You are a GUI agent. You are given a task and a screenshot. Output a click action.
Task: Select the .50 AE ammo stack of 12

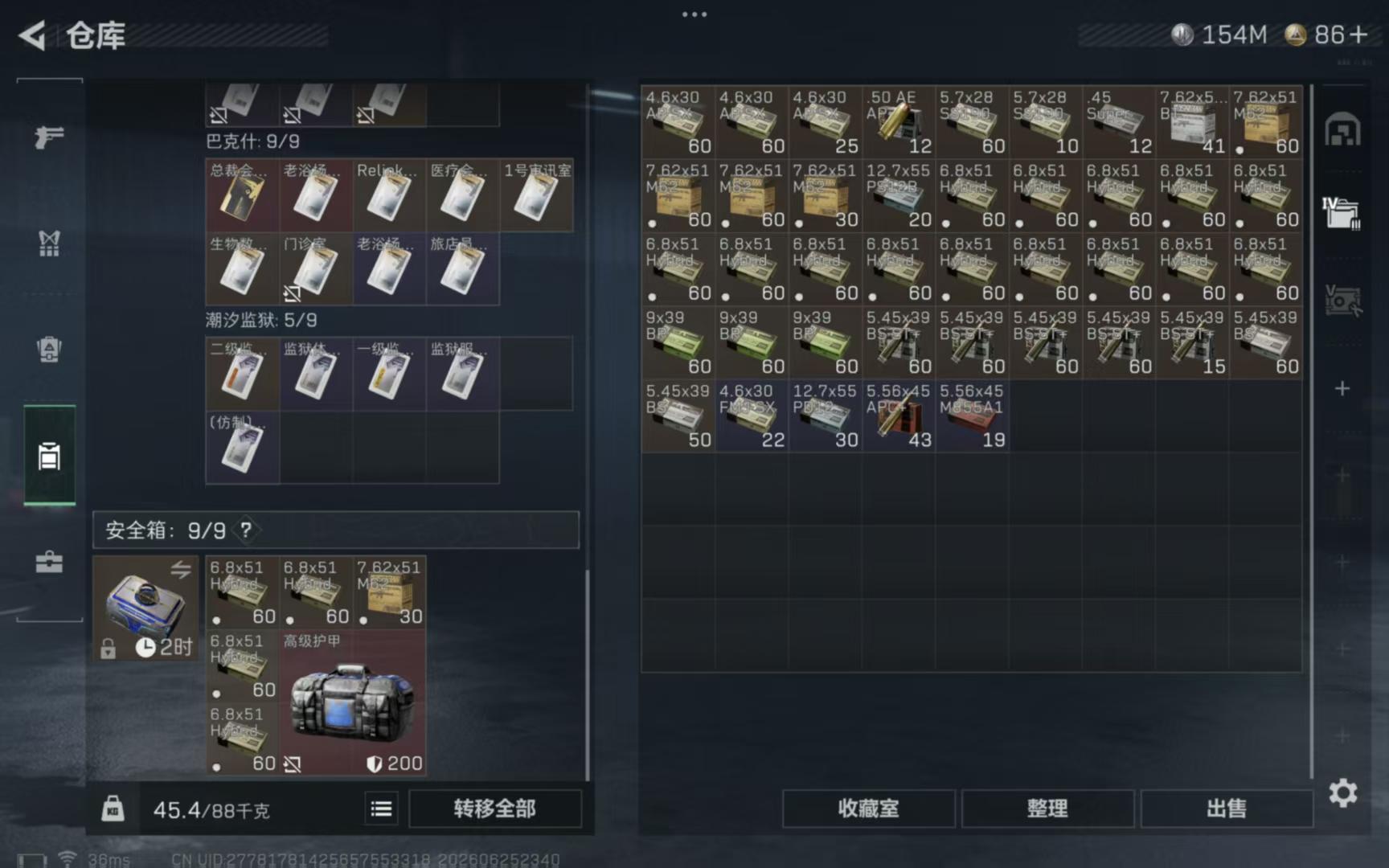point(899,122)
